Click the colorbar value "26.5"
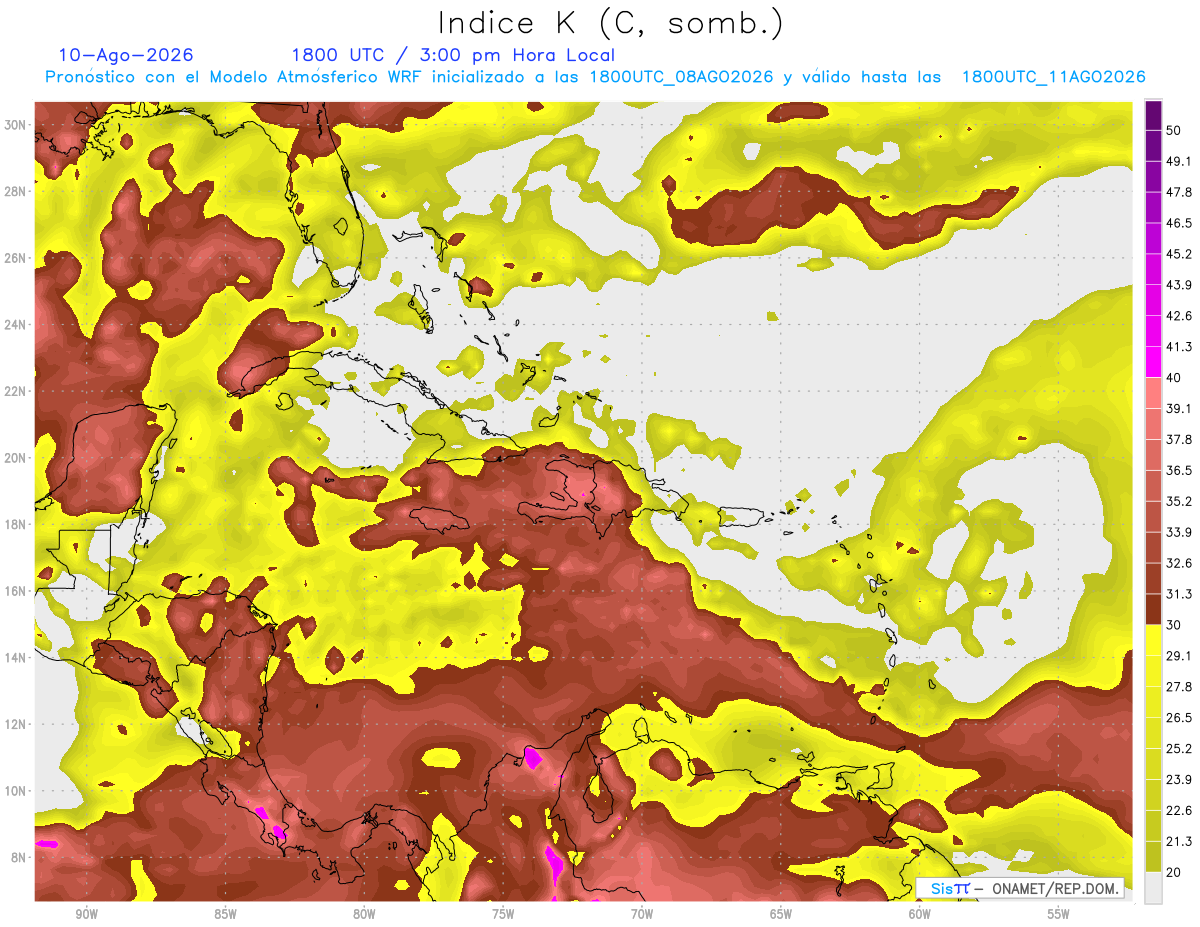The image size is (1200, 927). tap(1179, 718)
